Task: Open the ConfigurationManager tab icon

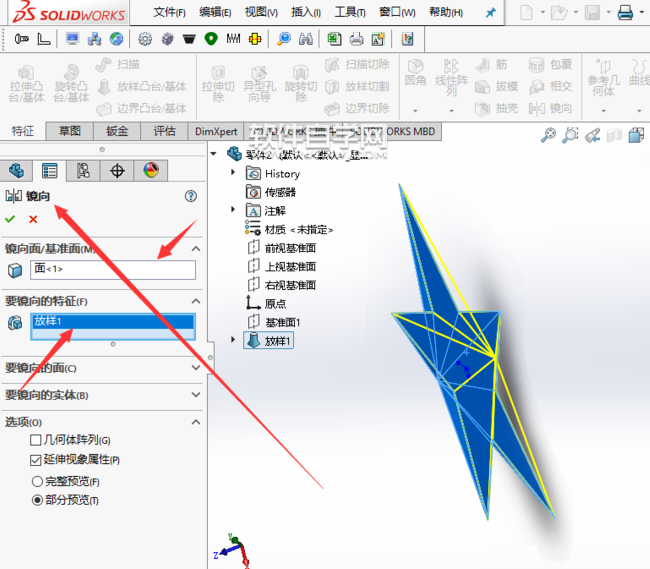Action: click(83, 171)
